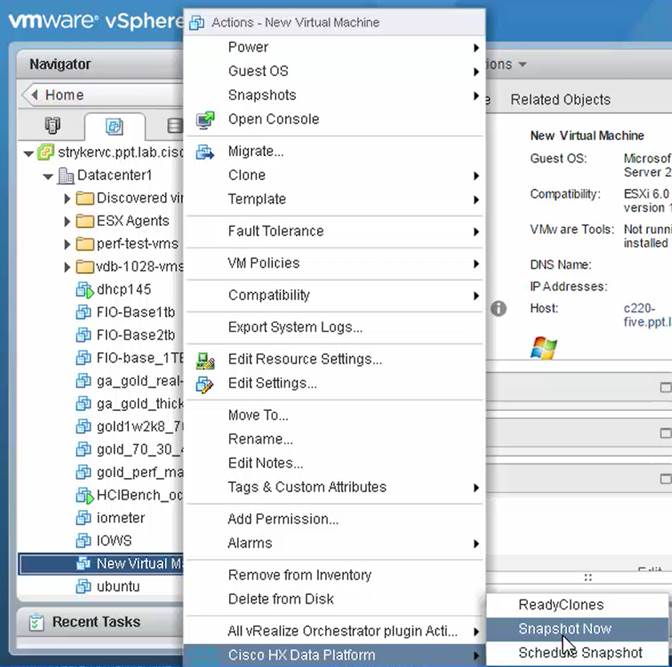Open the c220-five host link

click(647, 315)
